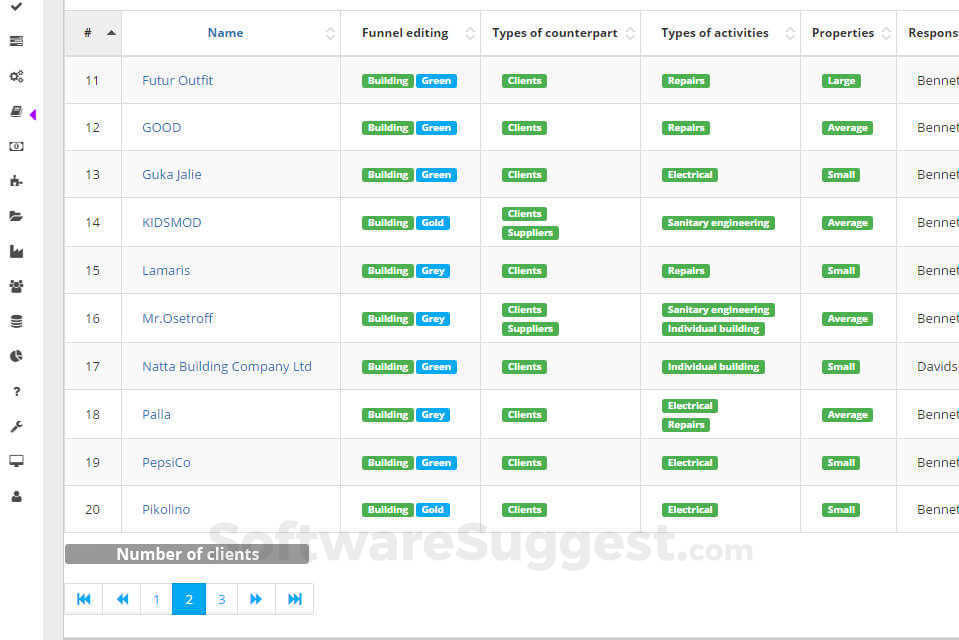This screenshot has width=959, height=640.
Task: Click the monitor icon in sidebar
Action: click(16, 461)
